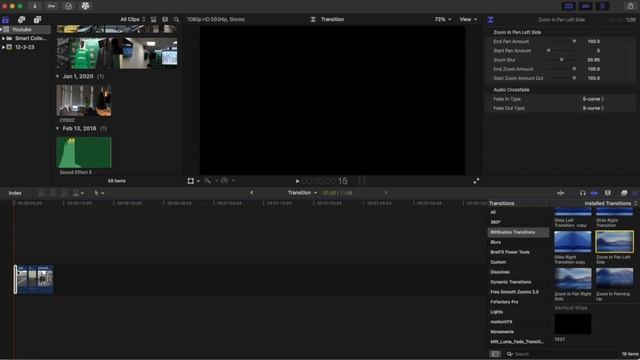Open overwrite edit options dropdown

point(78,193)
